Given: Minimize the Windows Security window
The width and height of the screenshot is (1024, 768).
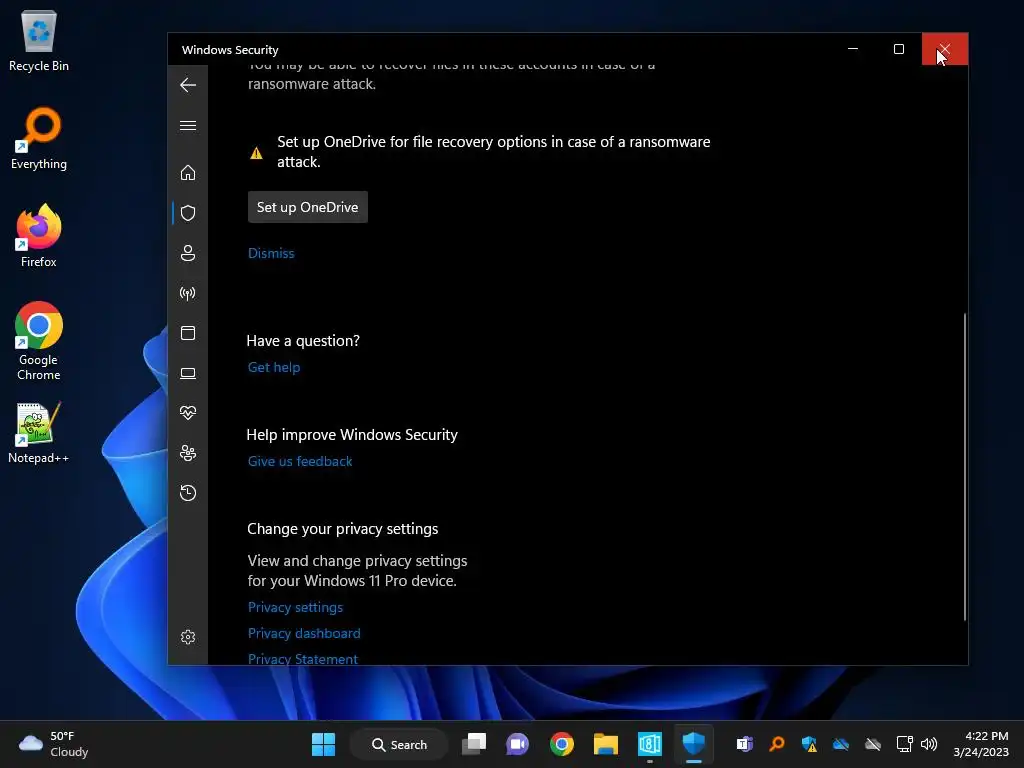Looking at the screenshot, I should (853, 49).
